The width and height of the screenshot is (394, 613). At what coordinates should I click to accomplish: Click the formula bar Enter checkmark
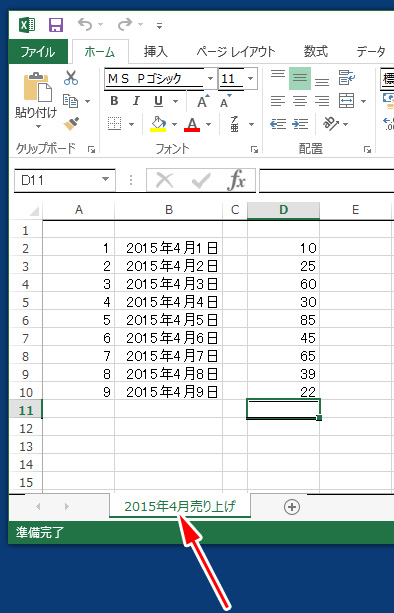(x=201, y=181)
